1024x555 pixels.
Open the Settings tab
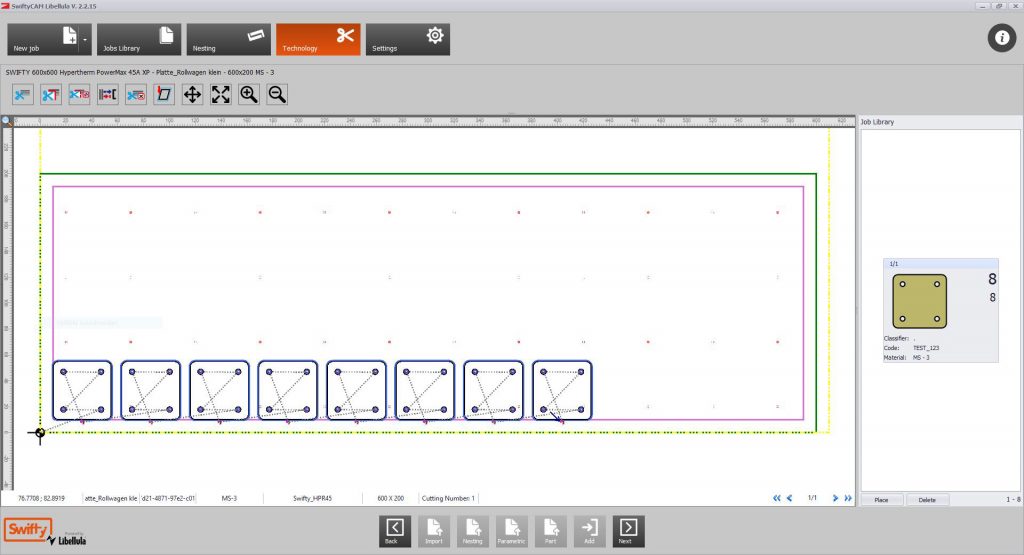(x=407, y=40)
